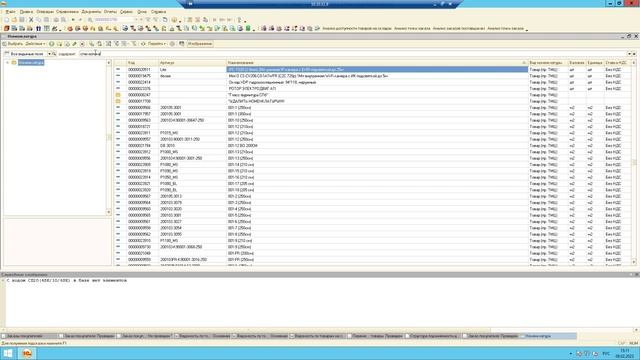Click the Save icon in main toolbar

pyautogui.click(x=22, y=20)
